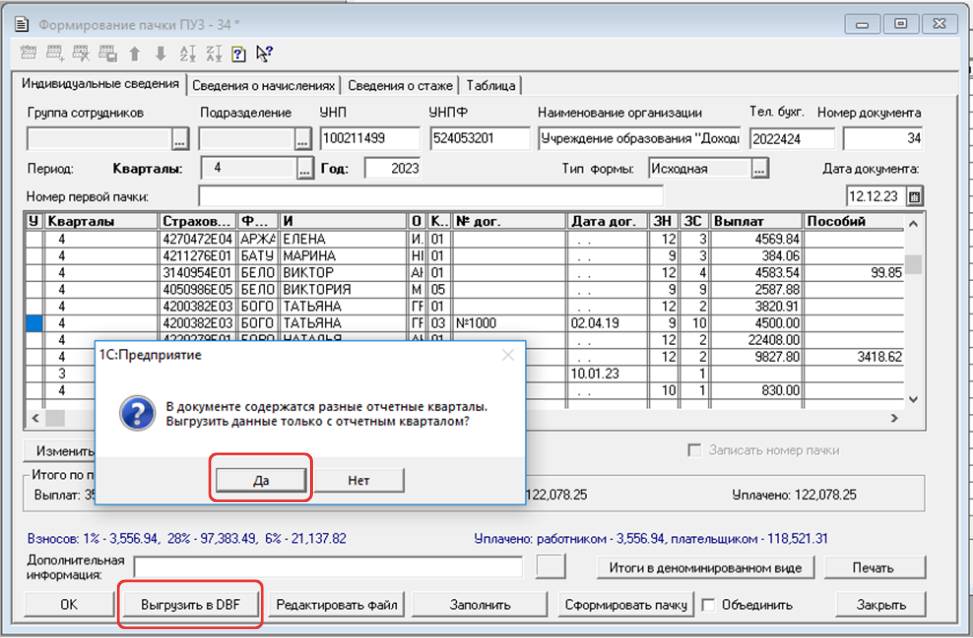Viewport: 973px width, 638px height.
Task: Sort table ascending with the A-Z icon
Action: (x=187, y=54)
